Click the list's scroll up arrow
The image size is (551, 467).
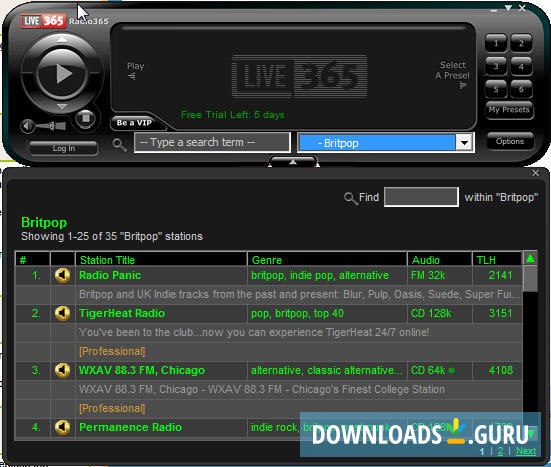530,259
